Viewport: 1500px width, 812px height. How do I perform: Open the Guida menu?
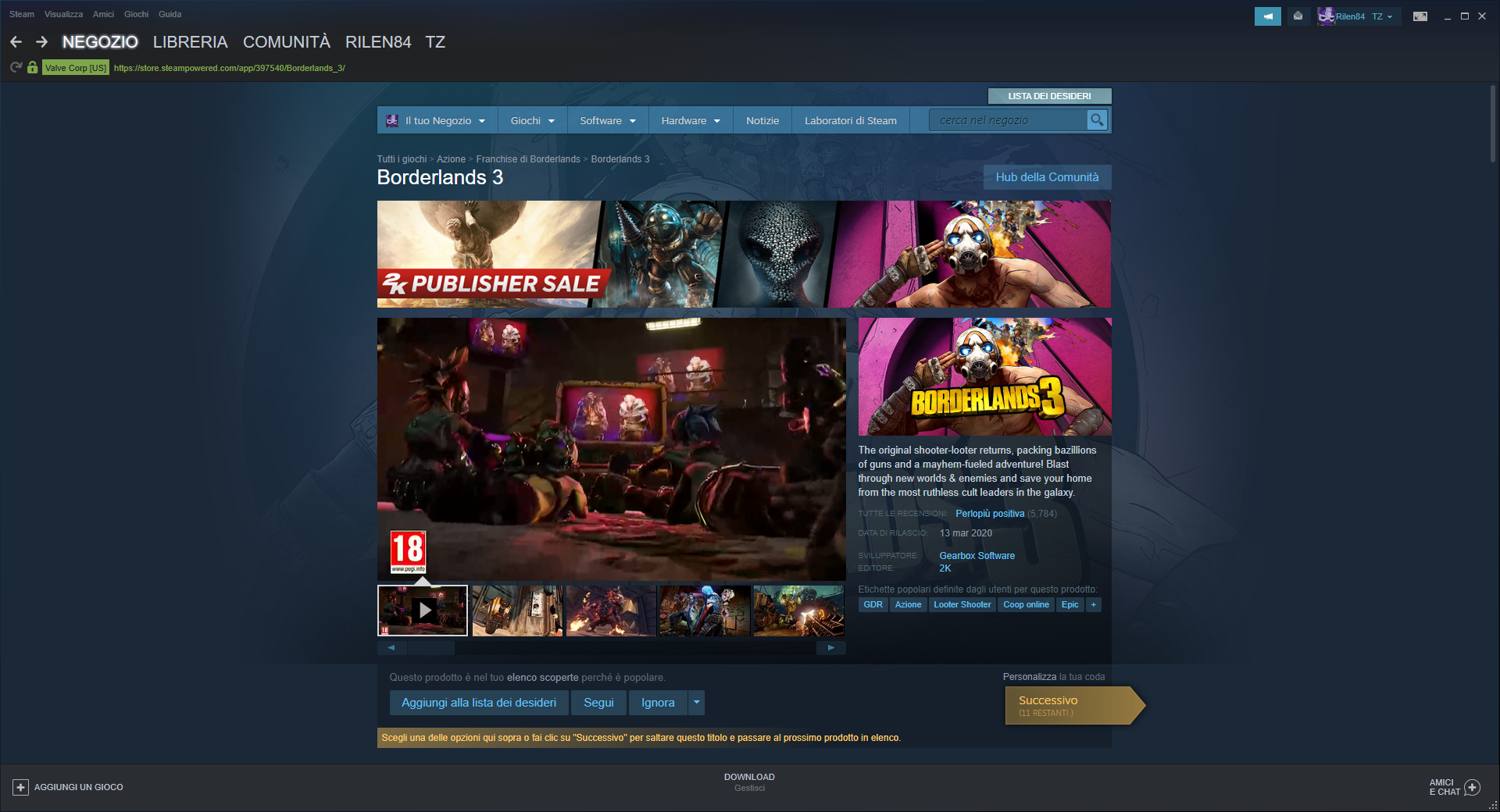coord(170,14)
